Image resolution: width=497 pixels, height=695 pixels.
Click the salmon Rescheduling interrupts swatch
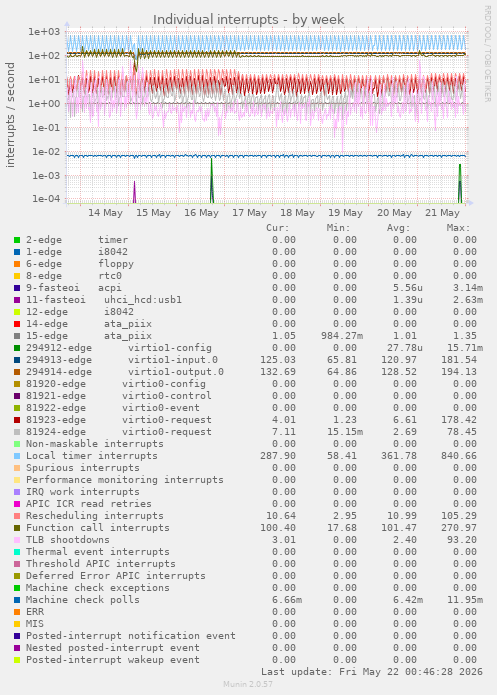point(17,516)
